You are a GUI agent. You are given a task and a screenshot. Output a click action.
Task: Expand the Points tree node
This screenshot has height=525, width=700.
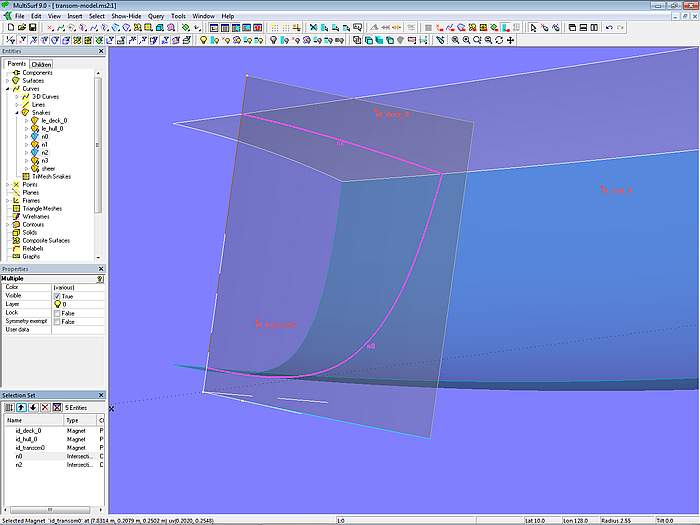(8, 185)
